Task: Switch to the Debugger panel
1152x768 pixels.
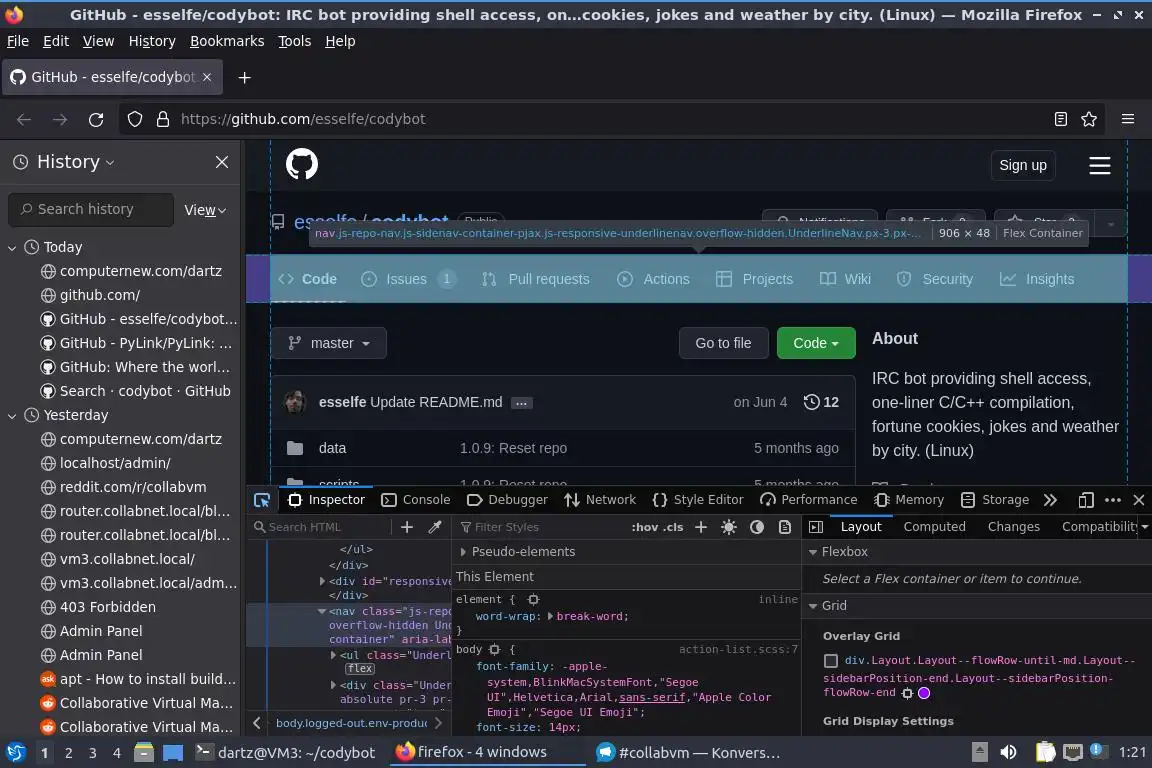Action: tap(508, 500)
